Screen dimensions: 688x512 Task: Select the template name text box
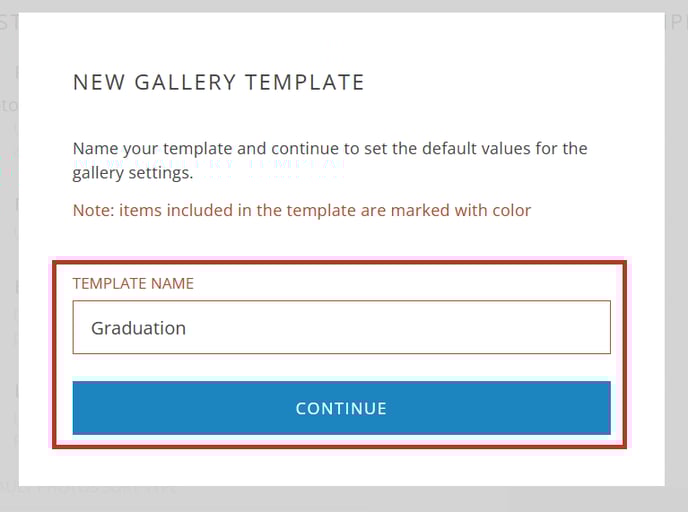(x=341, y=327)
